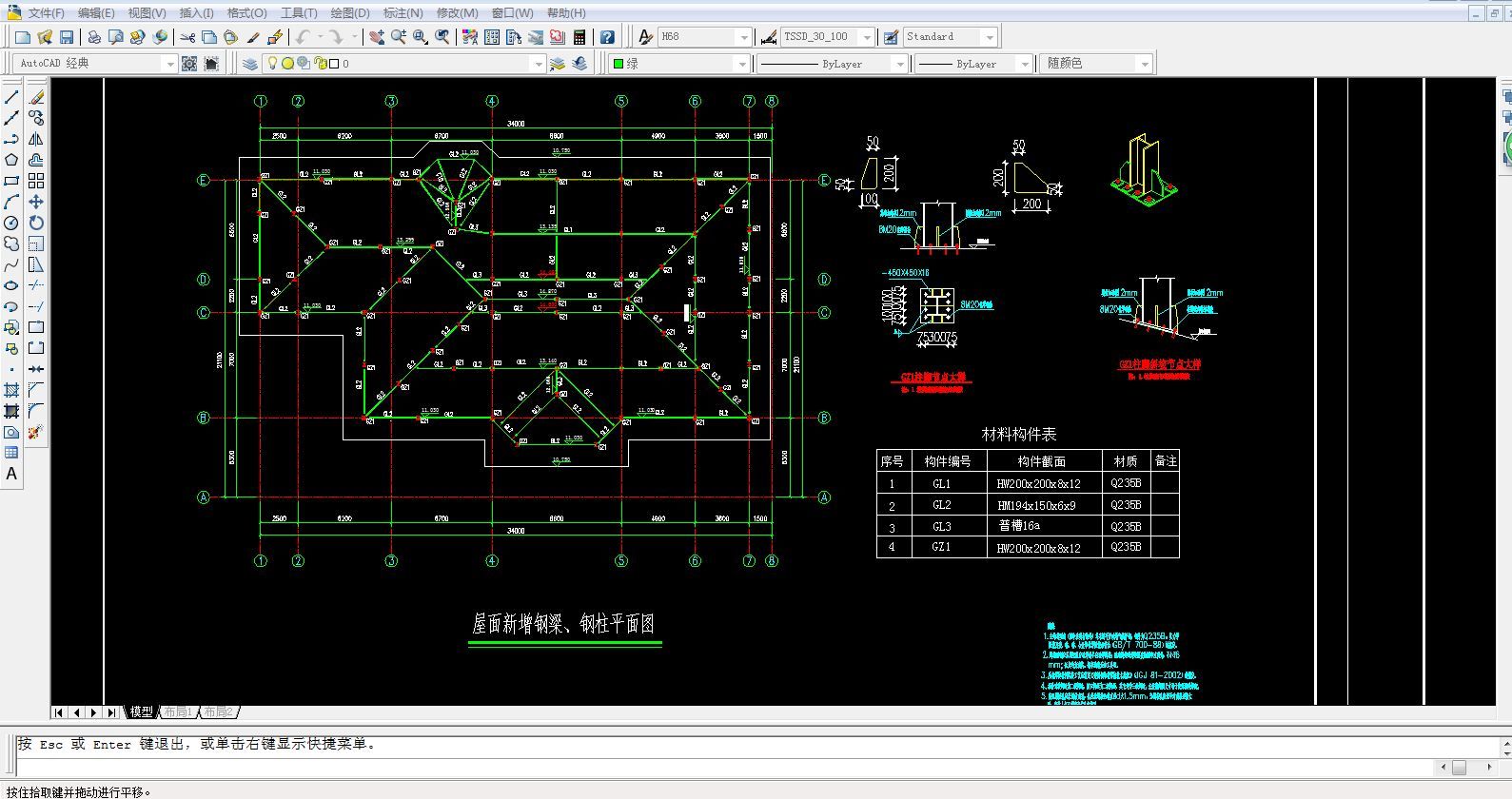Click in the command line input
The width and height of the screenshot is (1512, 799).
(723, 767)
